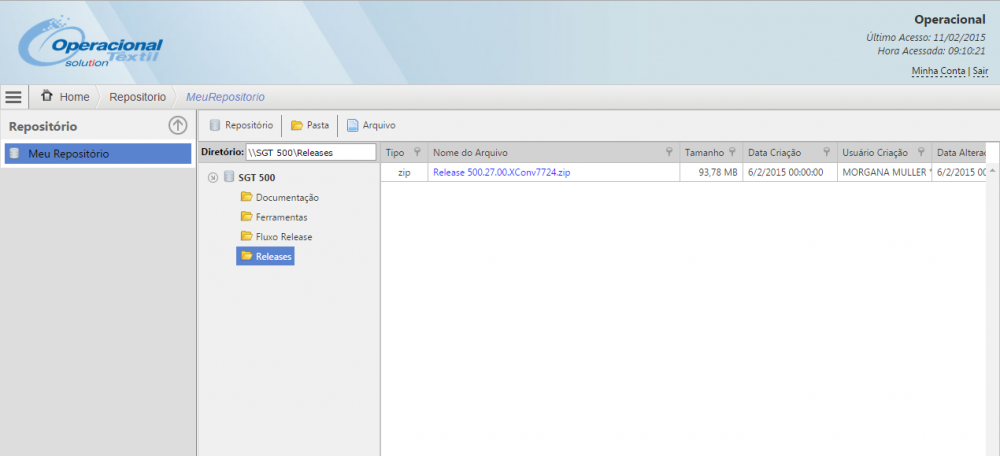Open filter for Tipo column
1000x456 pixels.
click(x=417, y=153)
